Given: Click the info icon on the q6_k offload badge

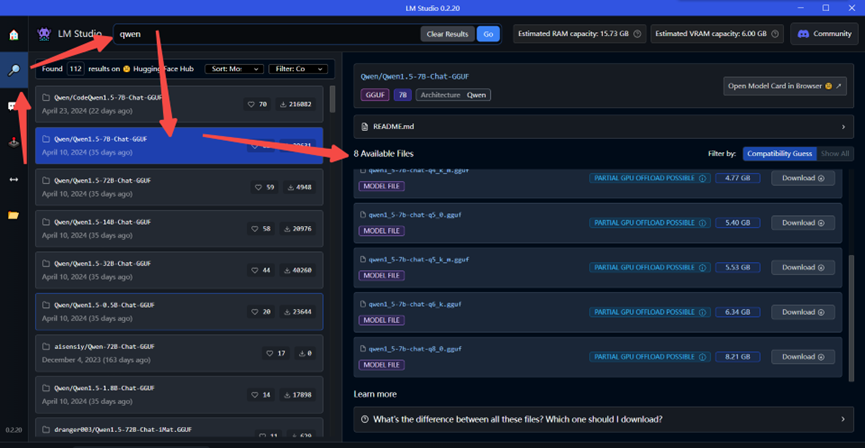Looking at the screenshot, I should click(x=702, y=312).
